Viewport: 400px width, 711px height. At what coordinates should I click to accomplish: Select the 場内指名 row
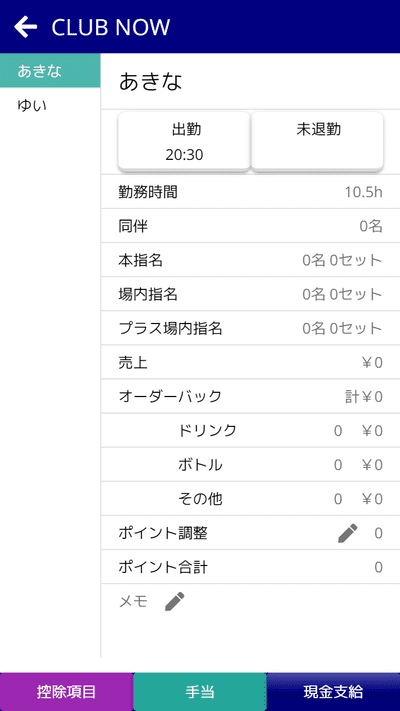coord(250,294)
